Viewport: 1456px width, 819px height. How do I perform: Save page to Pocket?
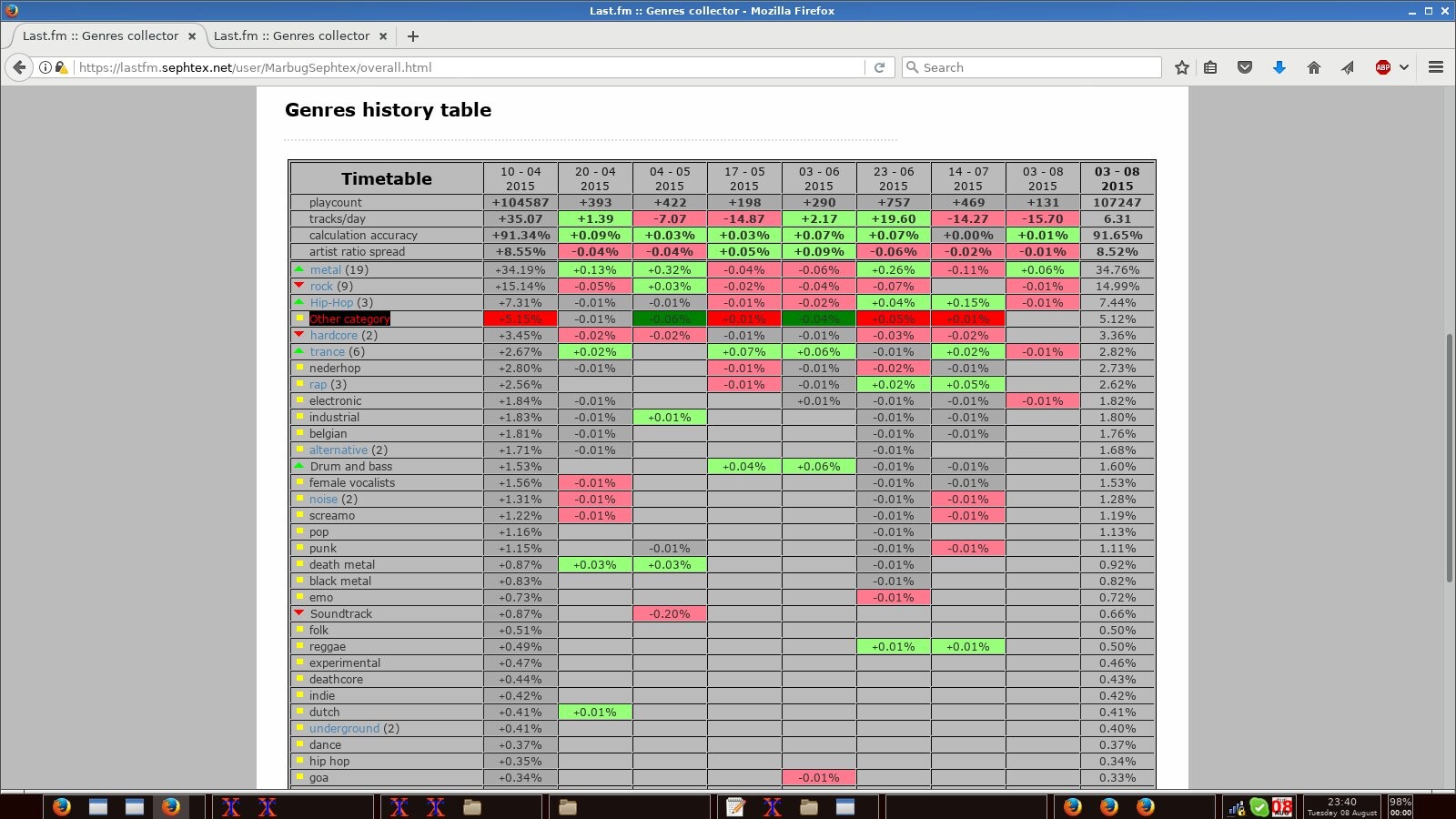tap(1245, 67)
